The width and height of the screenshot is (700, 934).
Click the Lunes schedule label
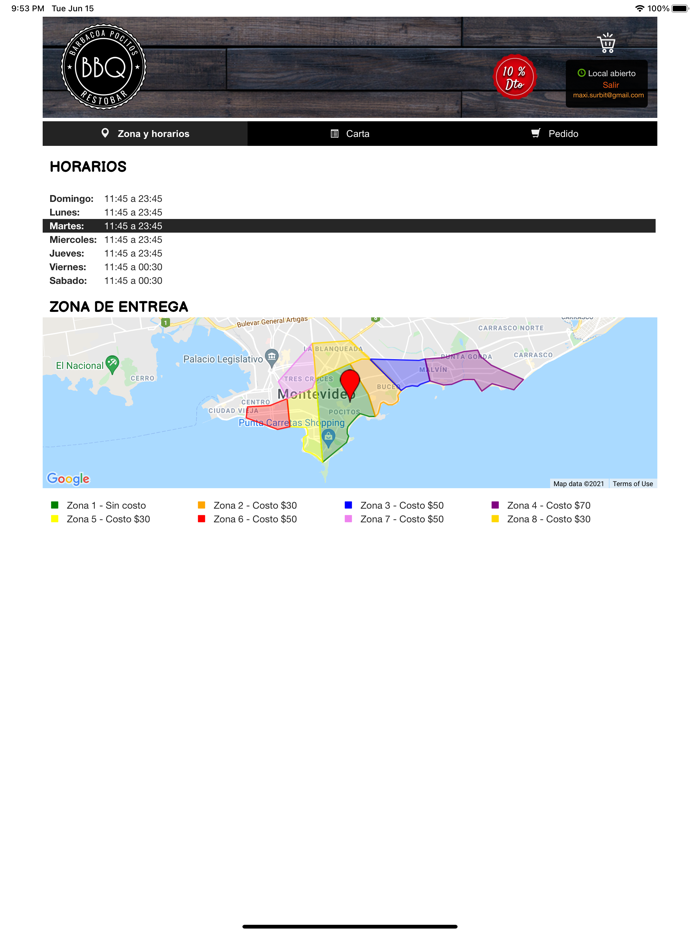pos(64,212)
